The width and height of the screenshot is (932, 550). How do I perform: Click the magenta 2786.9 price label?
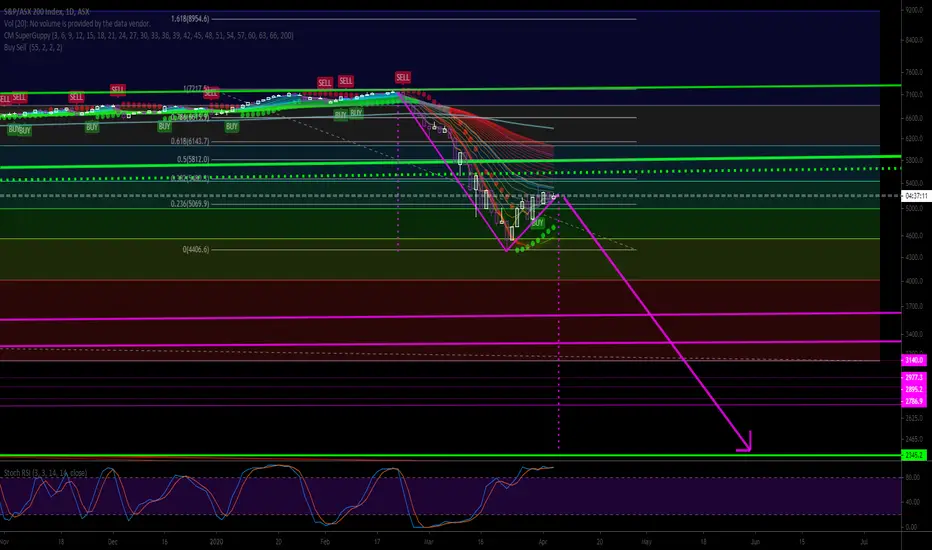[x=914, y=401]
